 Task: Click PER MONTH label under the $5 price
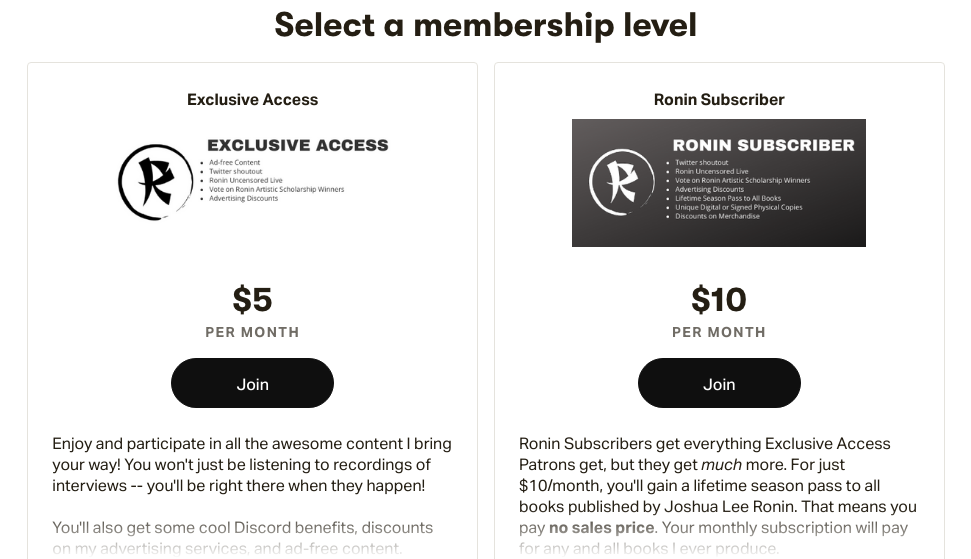pos(252,332)
